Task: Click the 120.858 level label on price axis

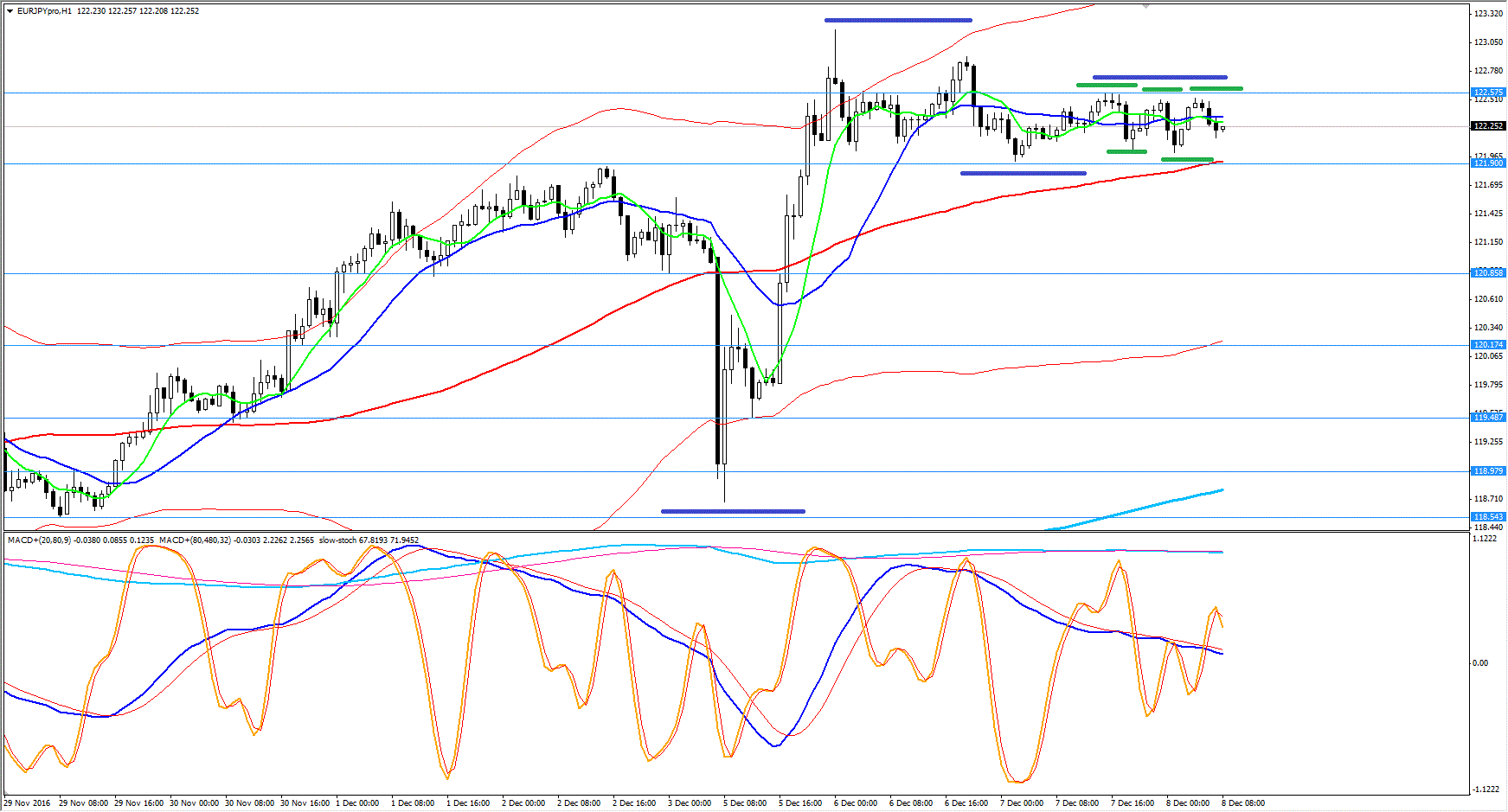Action: 1488,273
